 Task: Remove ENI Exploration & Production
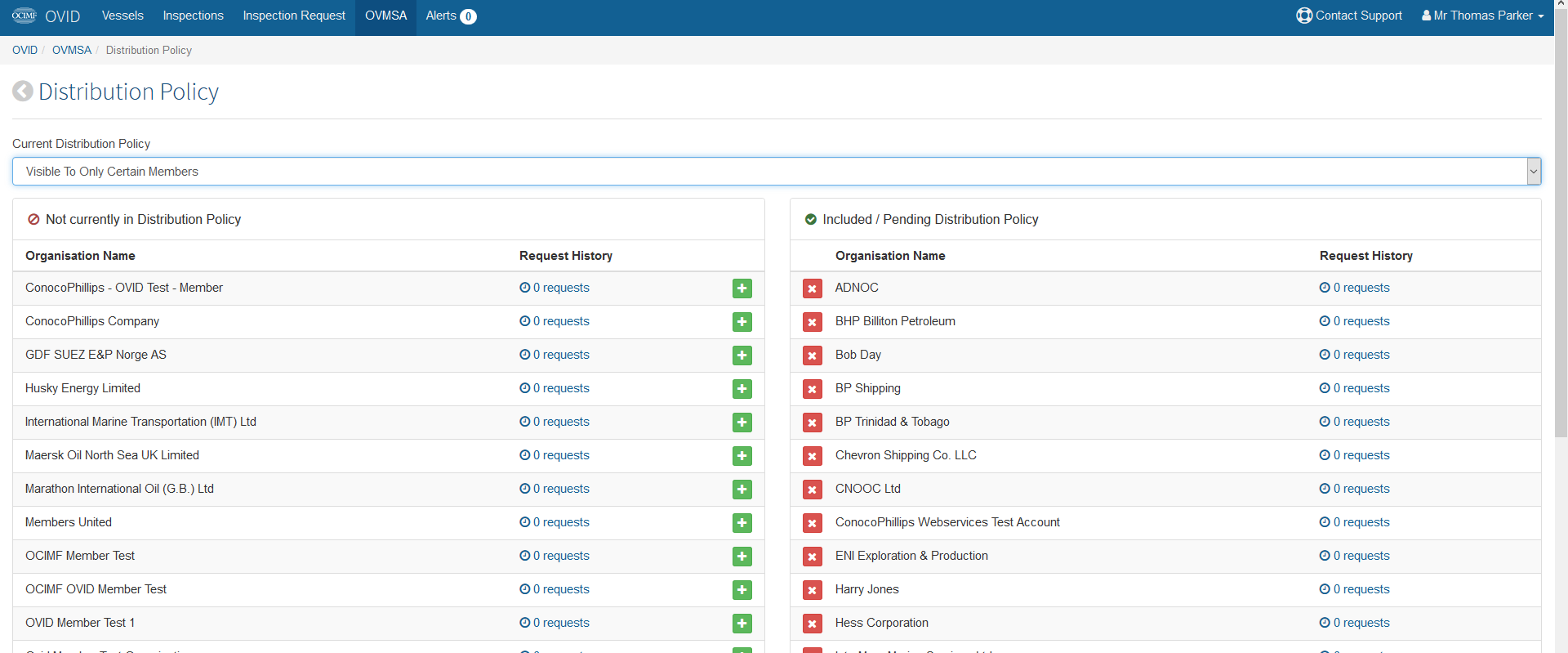pos(812,557)
